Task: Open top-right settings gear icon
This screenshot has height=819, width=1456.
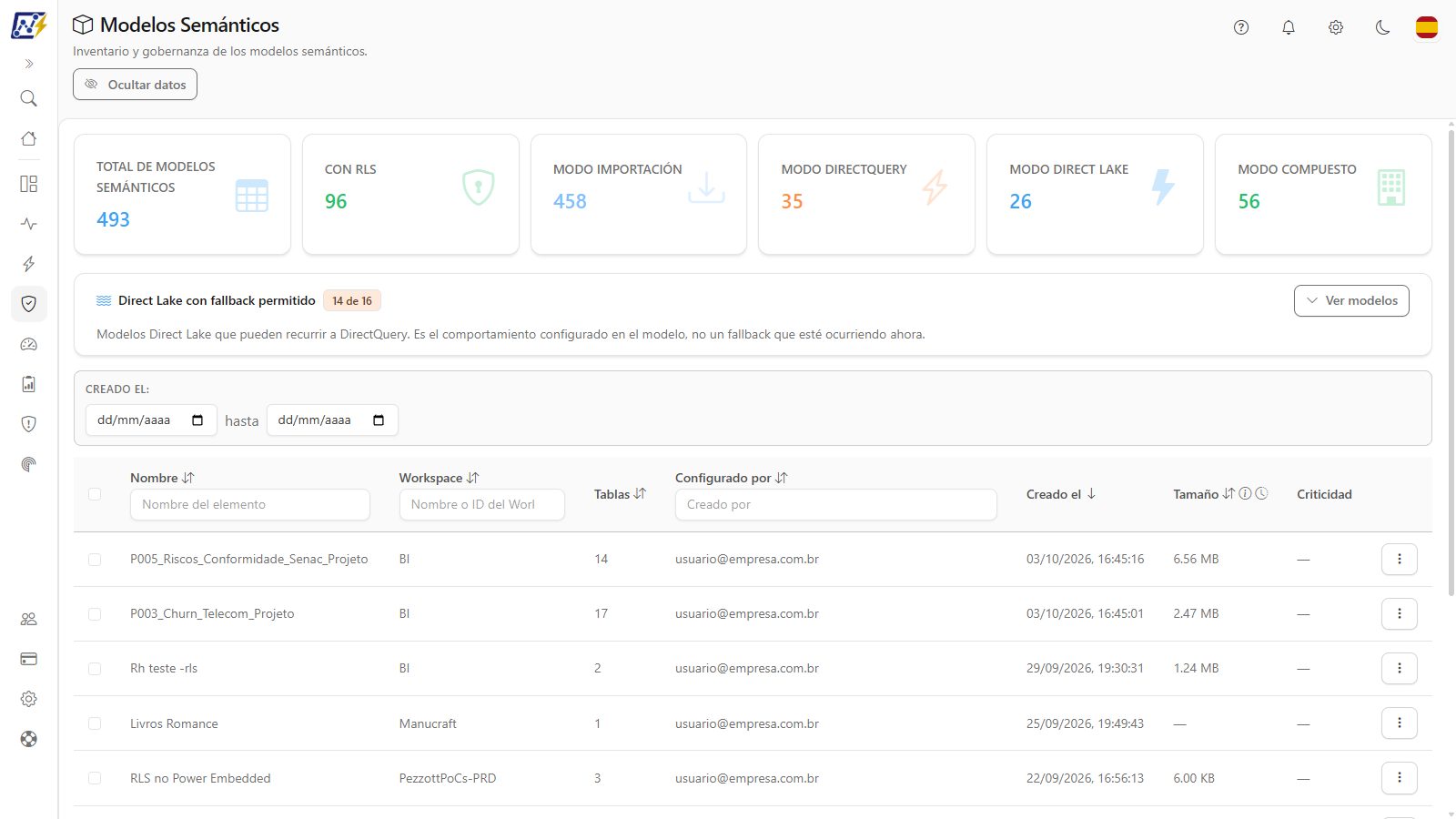Action: tap(1336, 27)
